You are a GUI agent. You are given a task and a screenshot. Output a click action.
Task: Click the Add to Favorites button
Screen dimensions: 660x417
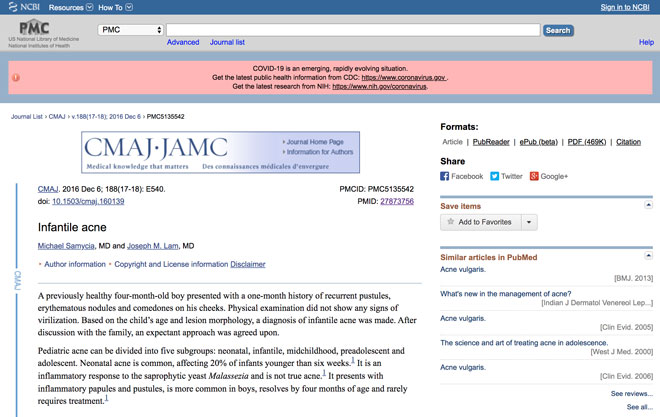(x=481, y=222)
